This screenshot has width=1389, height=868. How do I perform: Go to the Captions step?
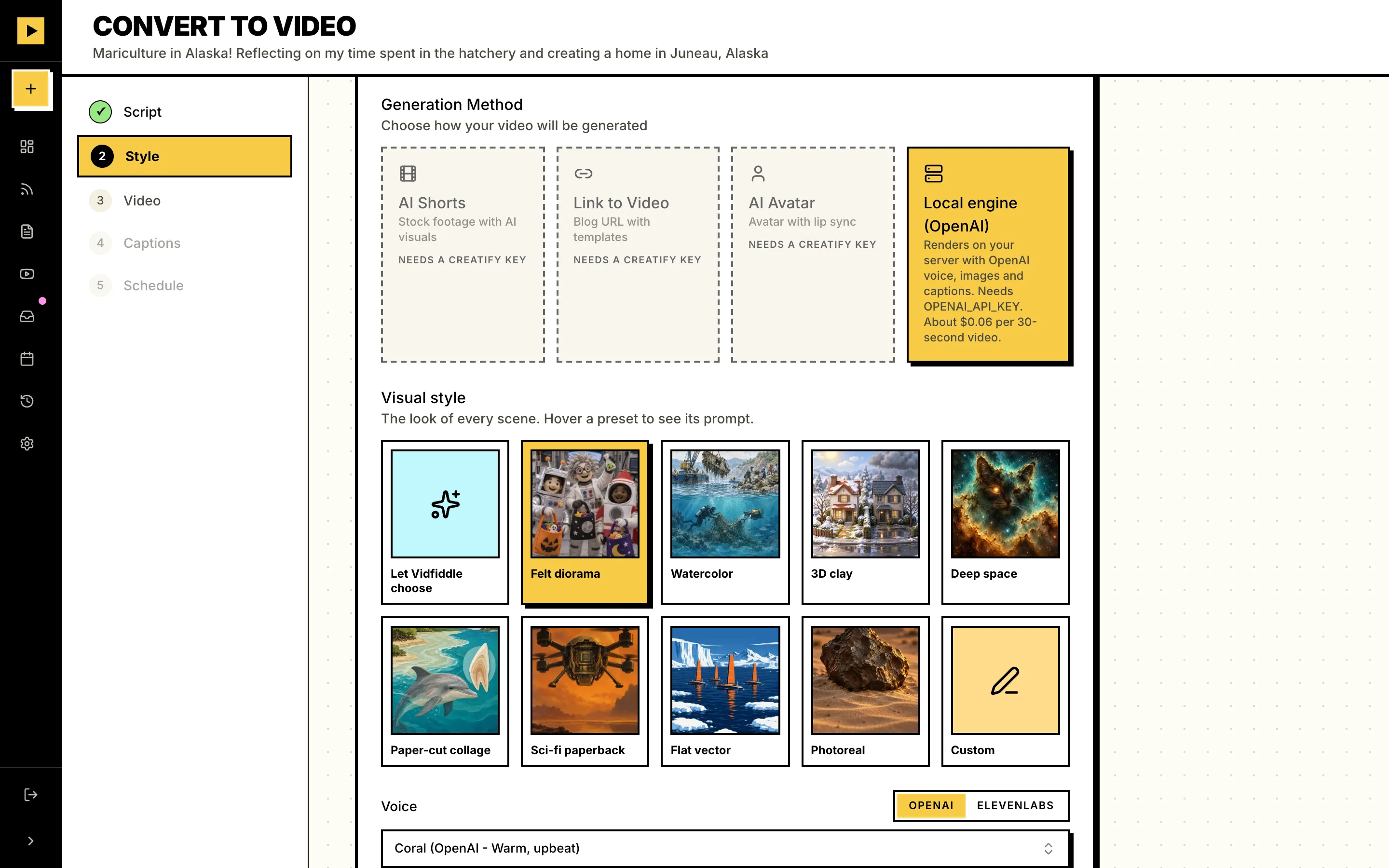(184, 243)
